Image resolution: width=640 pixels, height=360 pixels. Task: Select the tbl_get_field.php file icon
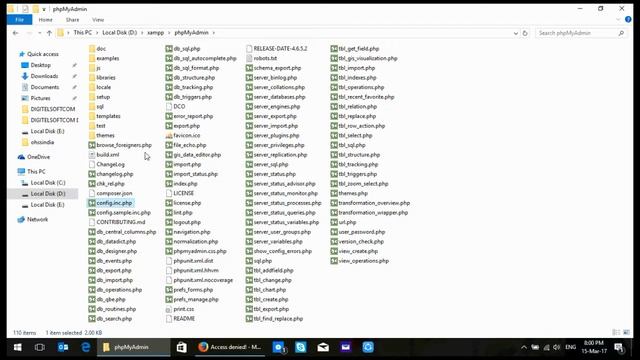[334, 49]
